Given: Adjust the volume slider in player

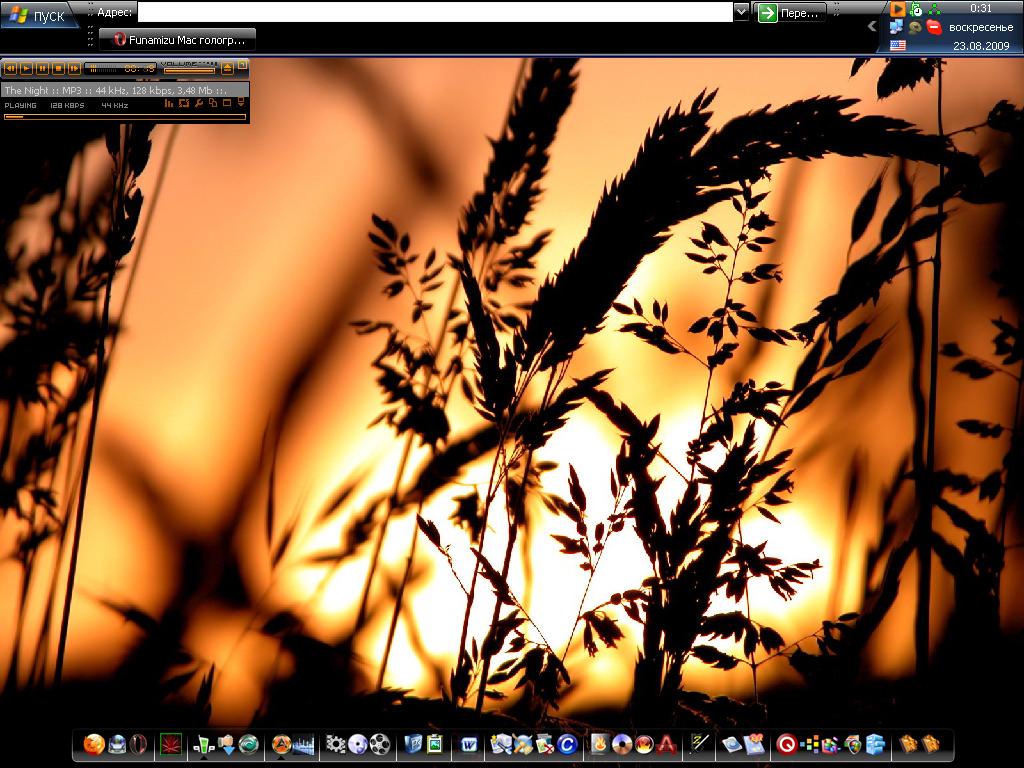Looking at the screenshot, I should 189,70.
